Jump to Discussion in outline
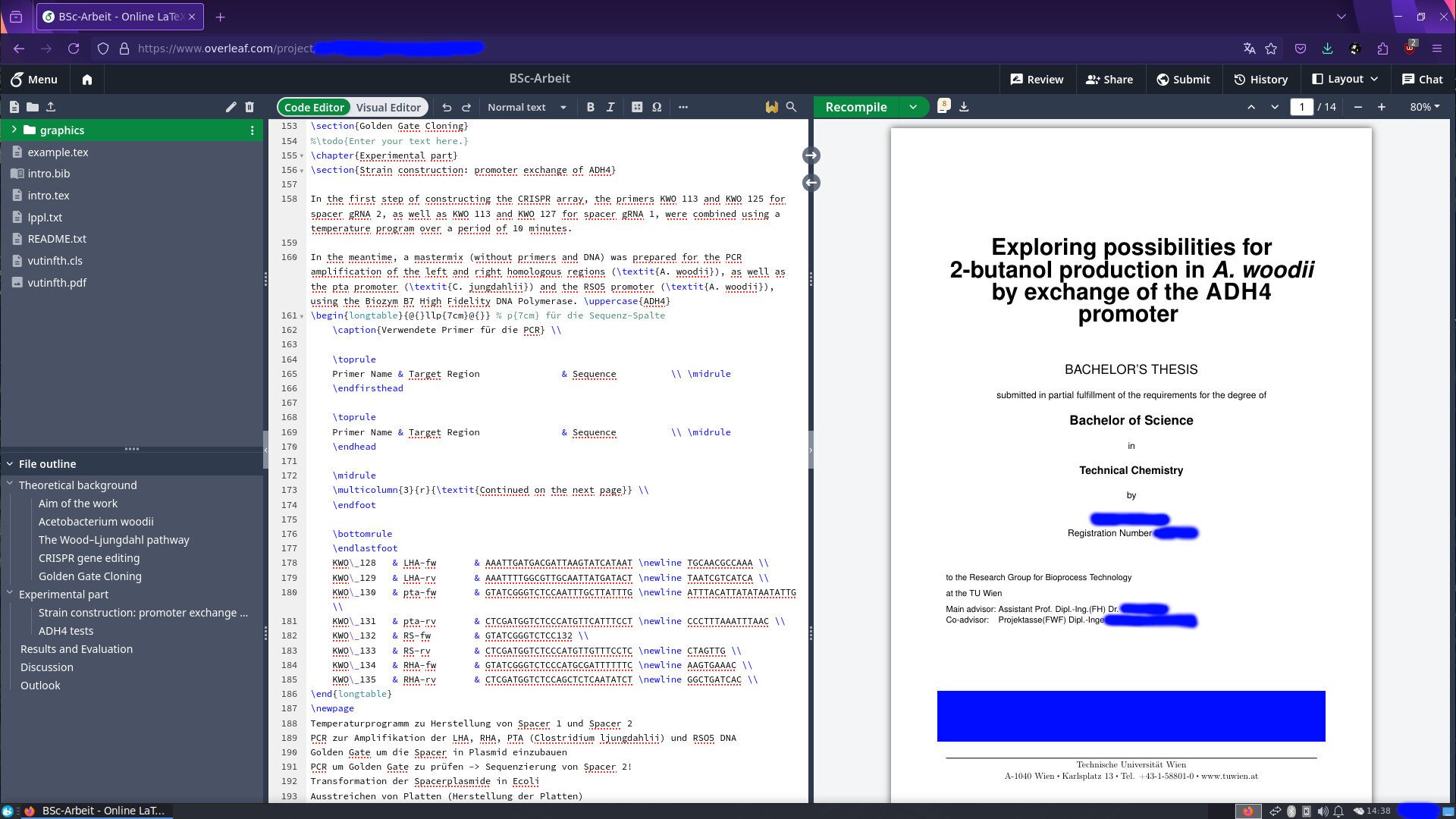Screen dimensions: 1456x819 click(47, 667)
